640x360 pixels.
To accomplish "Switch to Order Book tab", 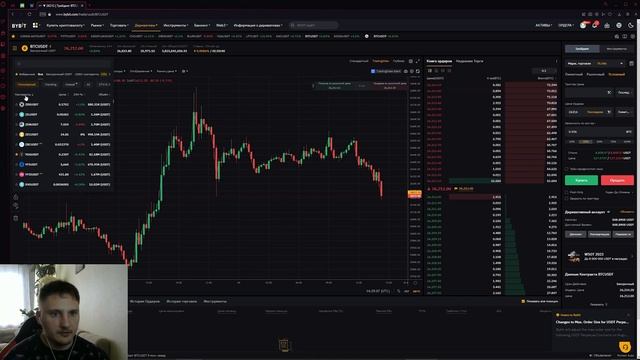I will tap(439, 61).
